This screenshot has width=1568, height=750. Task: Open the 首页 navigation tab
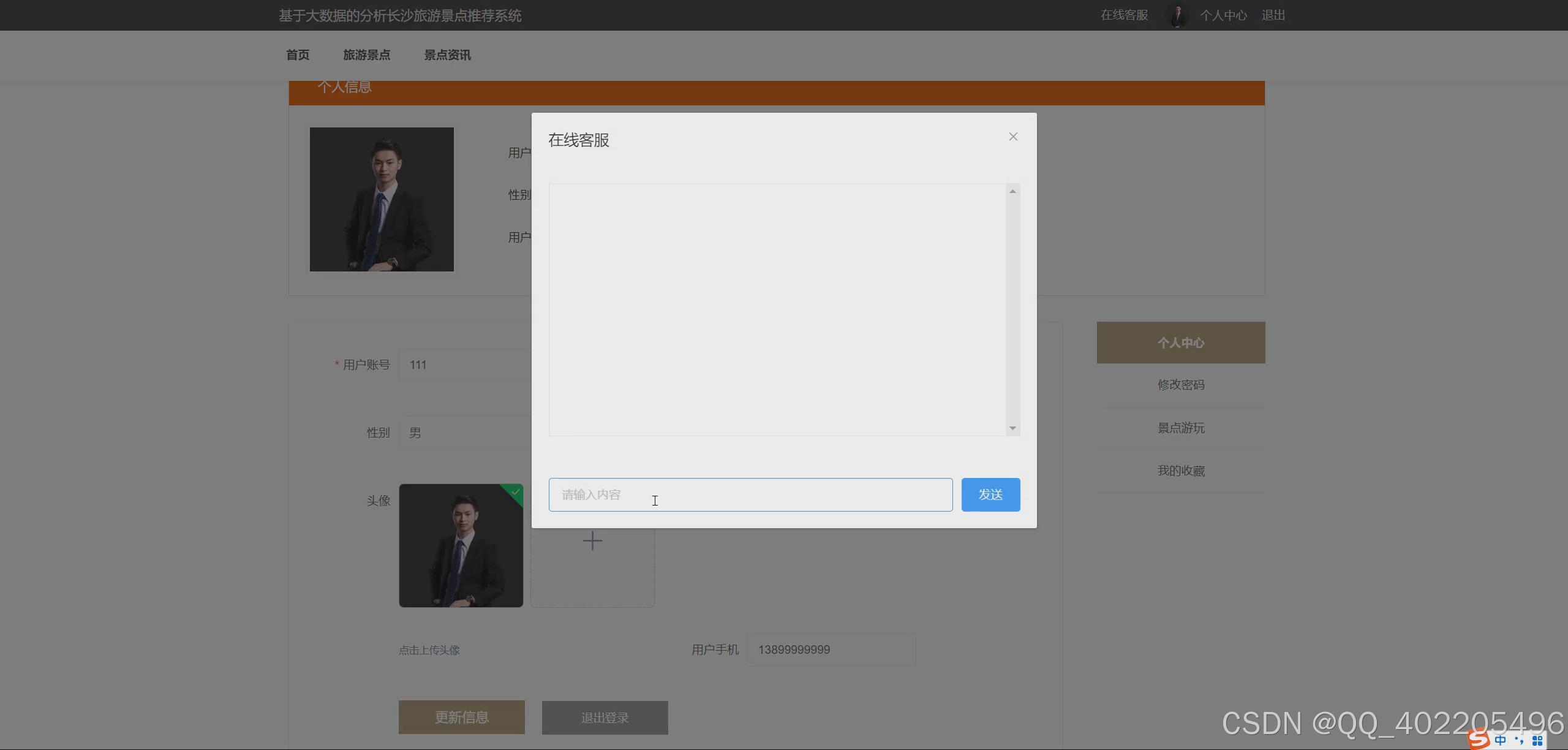[x=298, y=55]
